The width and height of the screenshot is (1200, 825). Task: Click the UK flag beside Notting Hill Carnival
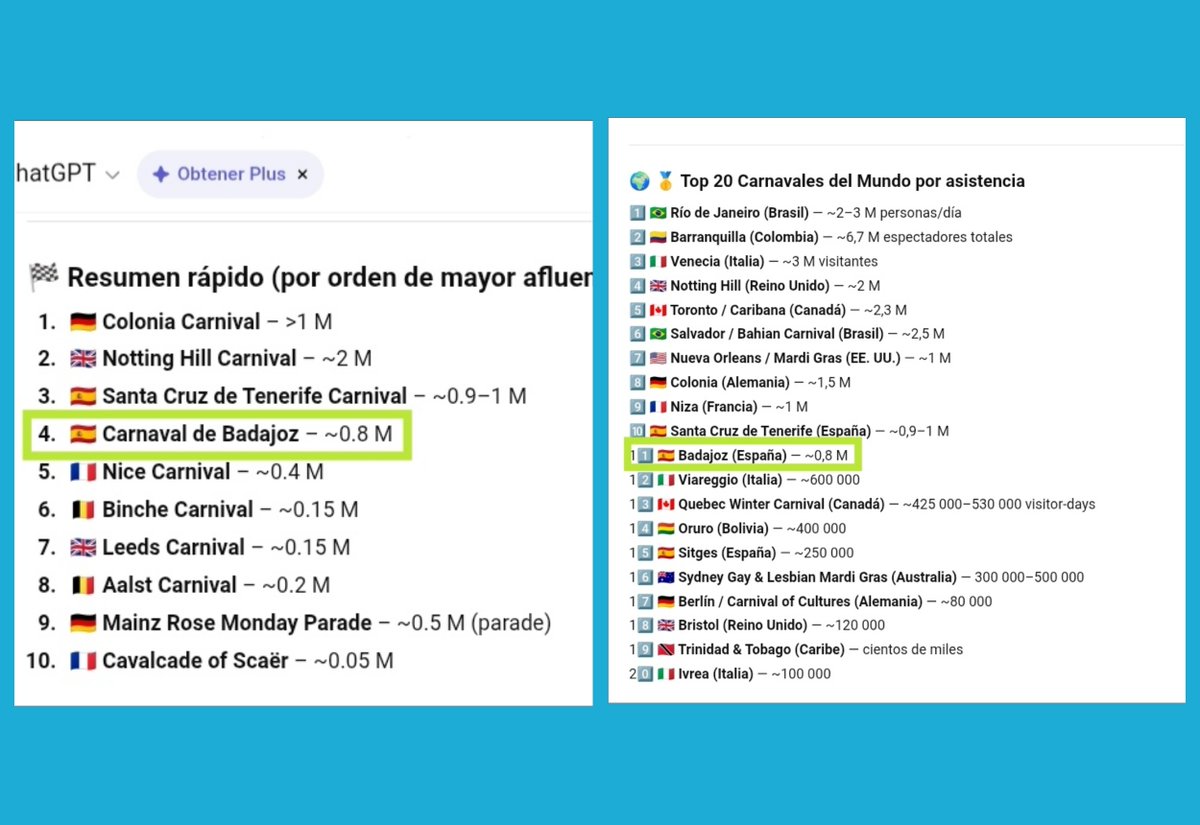coord(82,359)
